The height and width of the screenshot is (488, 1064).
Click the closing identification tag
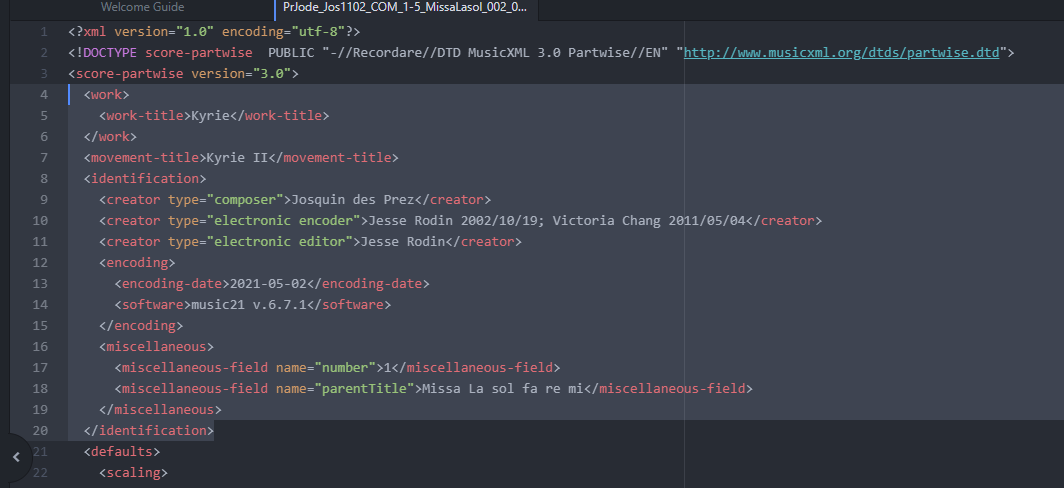149,430
